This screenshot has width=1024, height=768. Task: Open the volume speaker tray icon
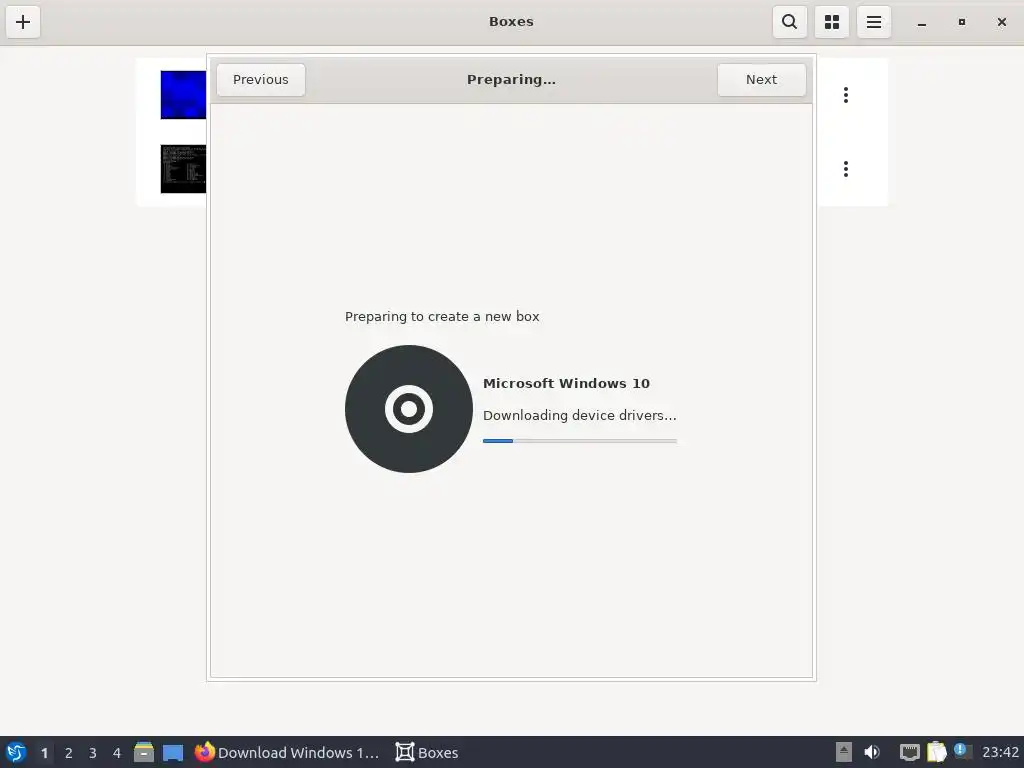pyautogui.click(x=872, y=752)
